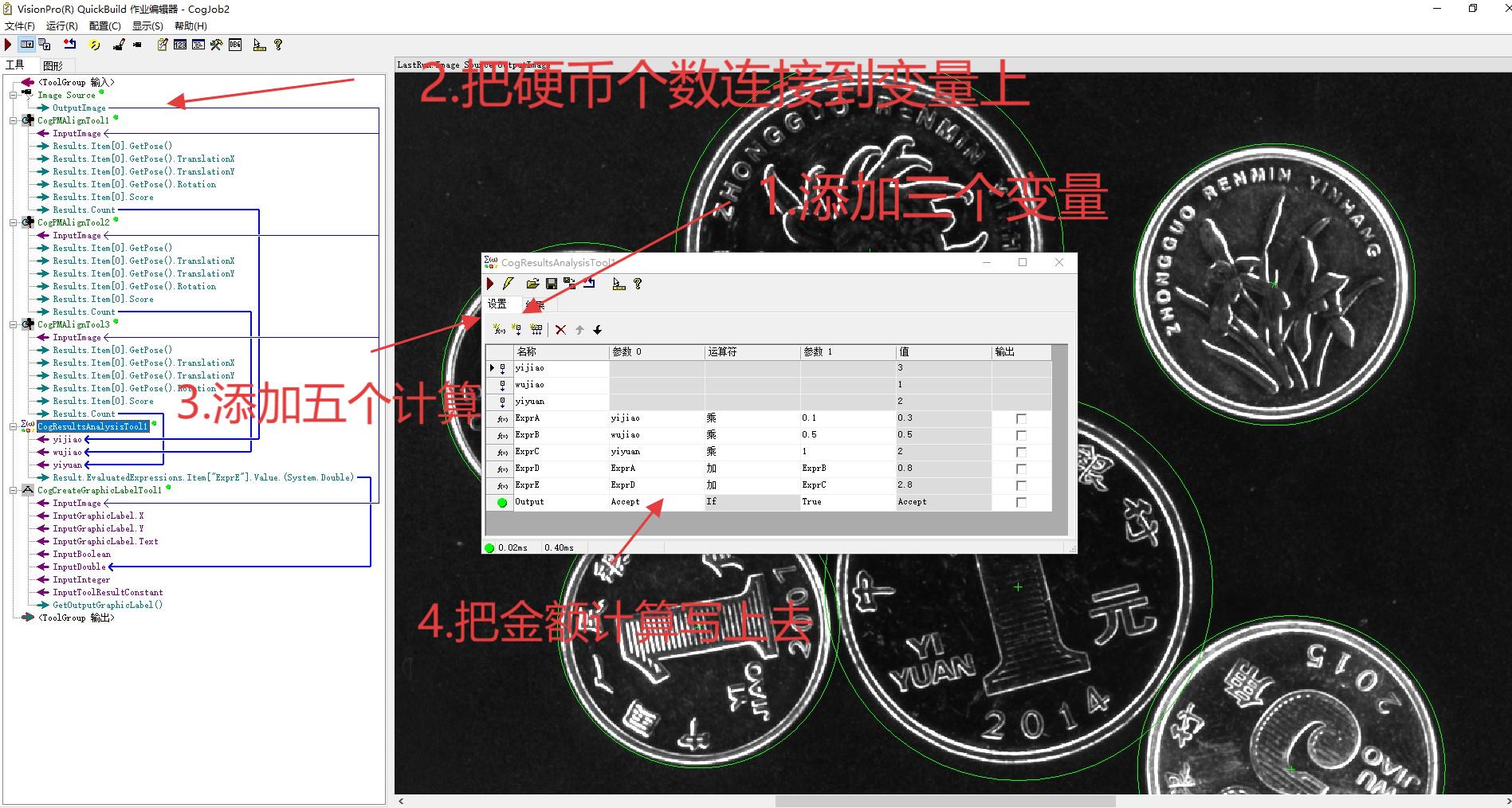1512x808 pixels.
Task: Click the single-run display icon in main toolbar
Action: [27, 45]
